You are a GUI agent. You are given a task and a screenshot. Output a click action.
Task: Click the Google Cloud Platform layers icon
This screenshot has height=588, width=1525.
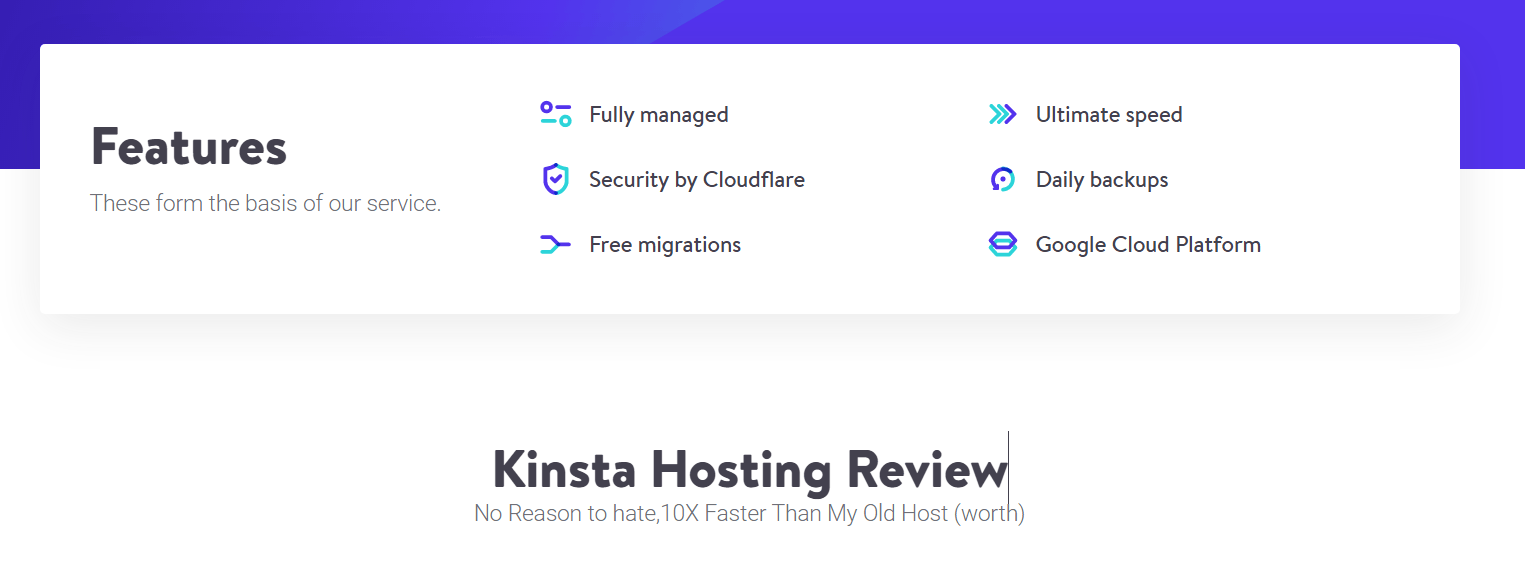[x=1002, y=244]
